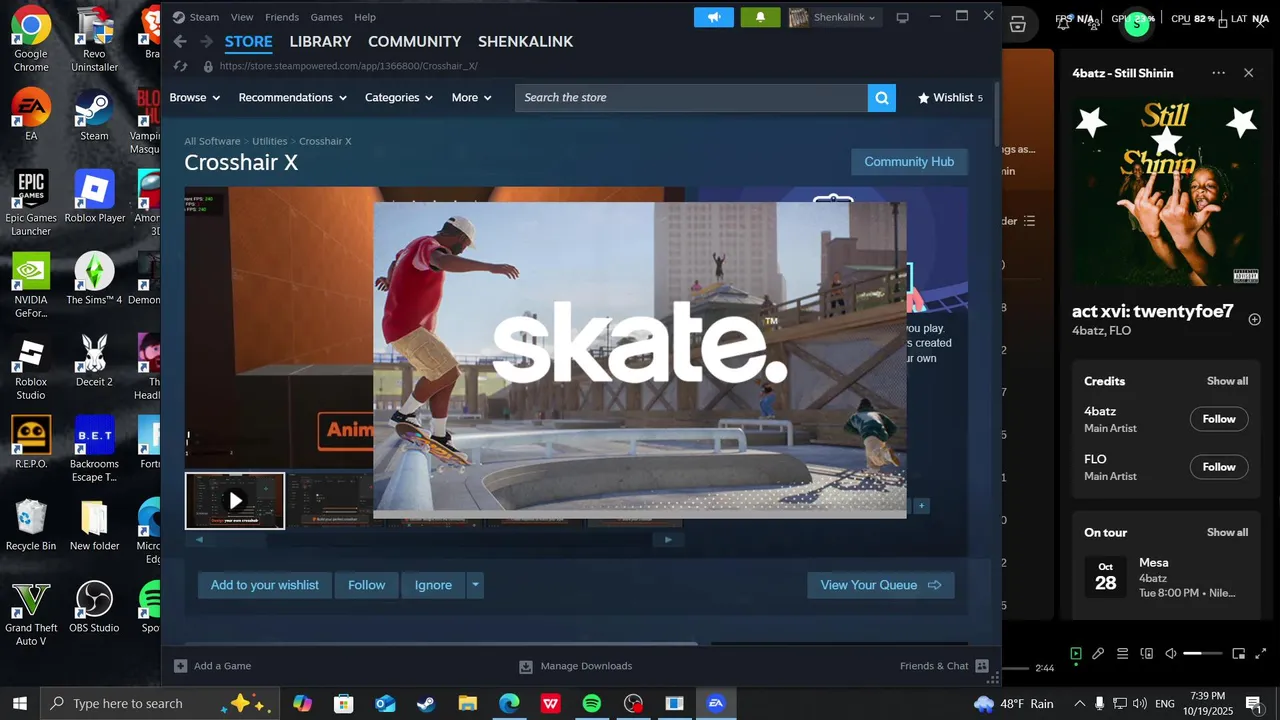Screen dimensions: 1280x720
Task: Open Spotify connect to a device
Action: (1147, 654)
